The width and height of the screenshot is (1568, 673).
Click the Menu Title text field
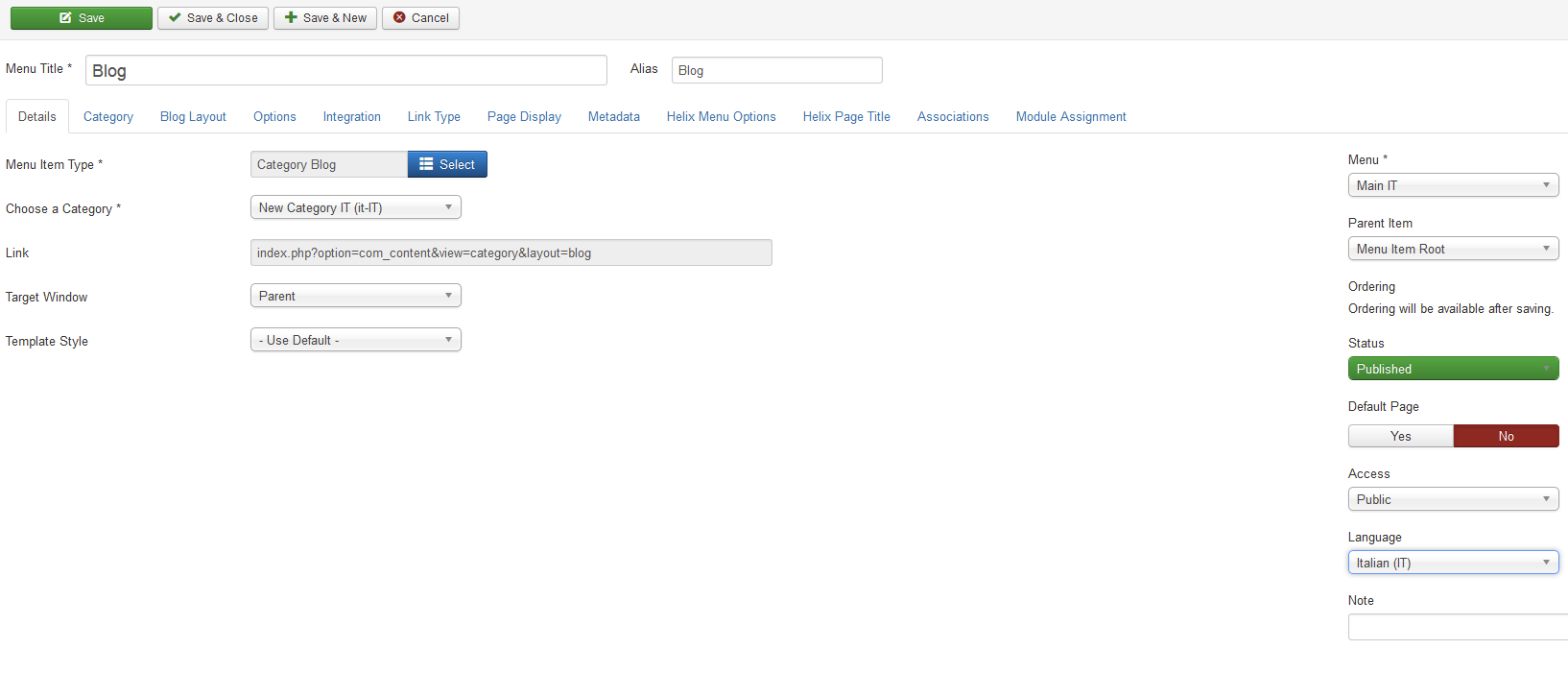pyautogui.click(x=345, y=70)
